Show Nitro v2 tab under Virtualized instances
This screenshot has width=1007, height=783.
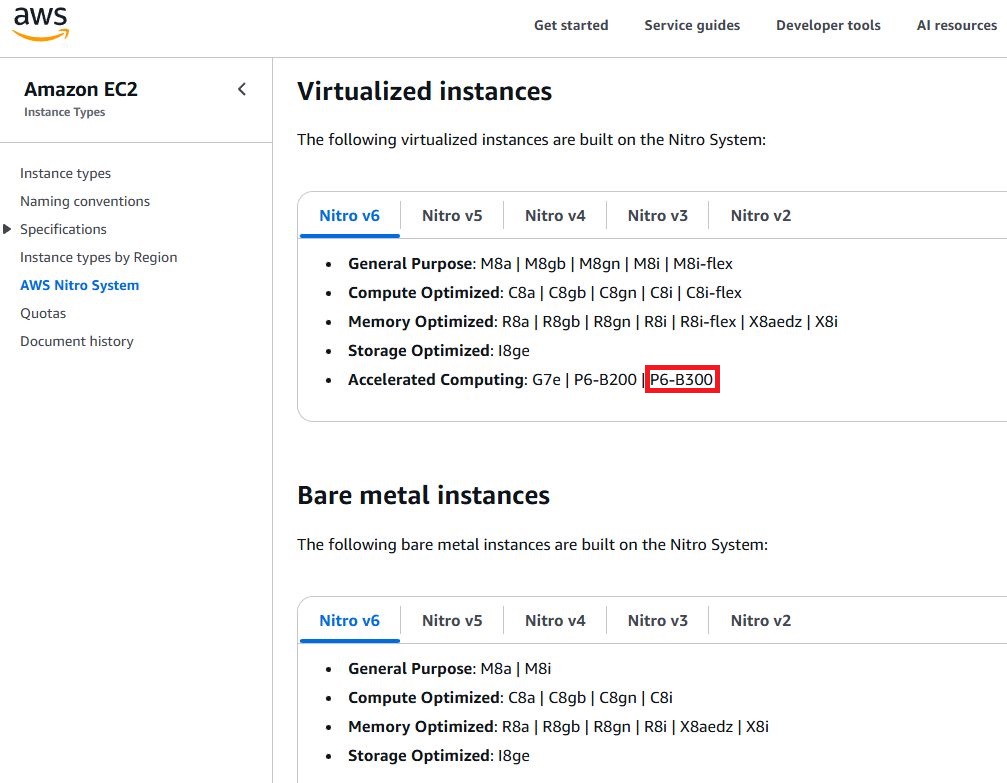pos(760,215)
